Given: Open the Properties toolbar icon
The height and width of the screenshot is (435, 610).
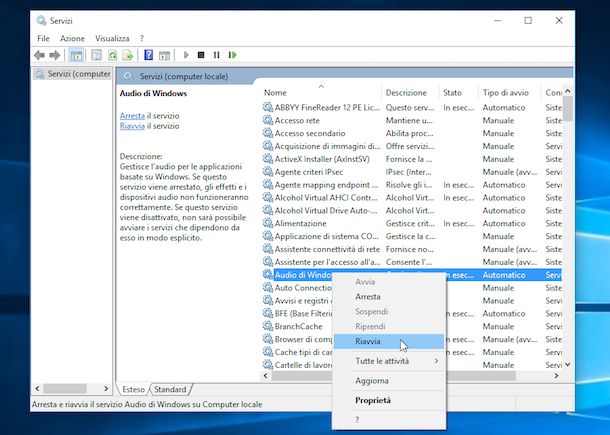Looking at the screenshot, I should tap(96, 55).
